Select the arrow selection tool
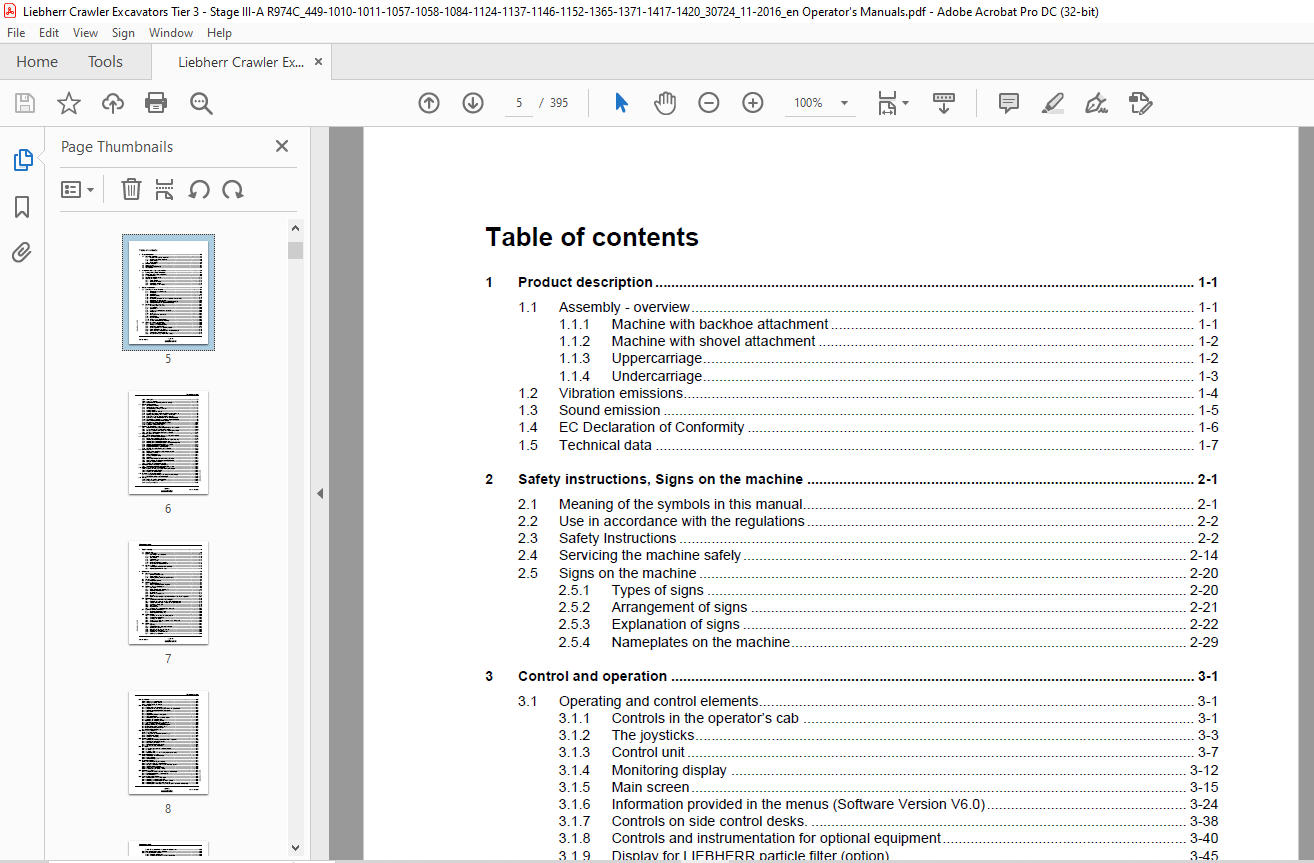This screenshot has height=863, width=1314. [621, 103]
